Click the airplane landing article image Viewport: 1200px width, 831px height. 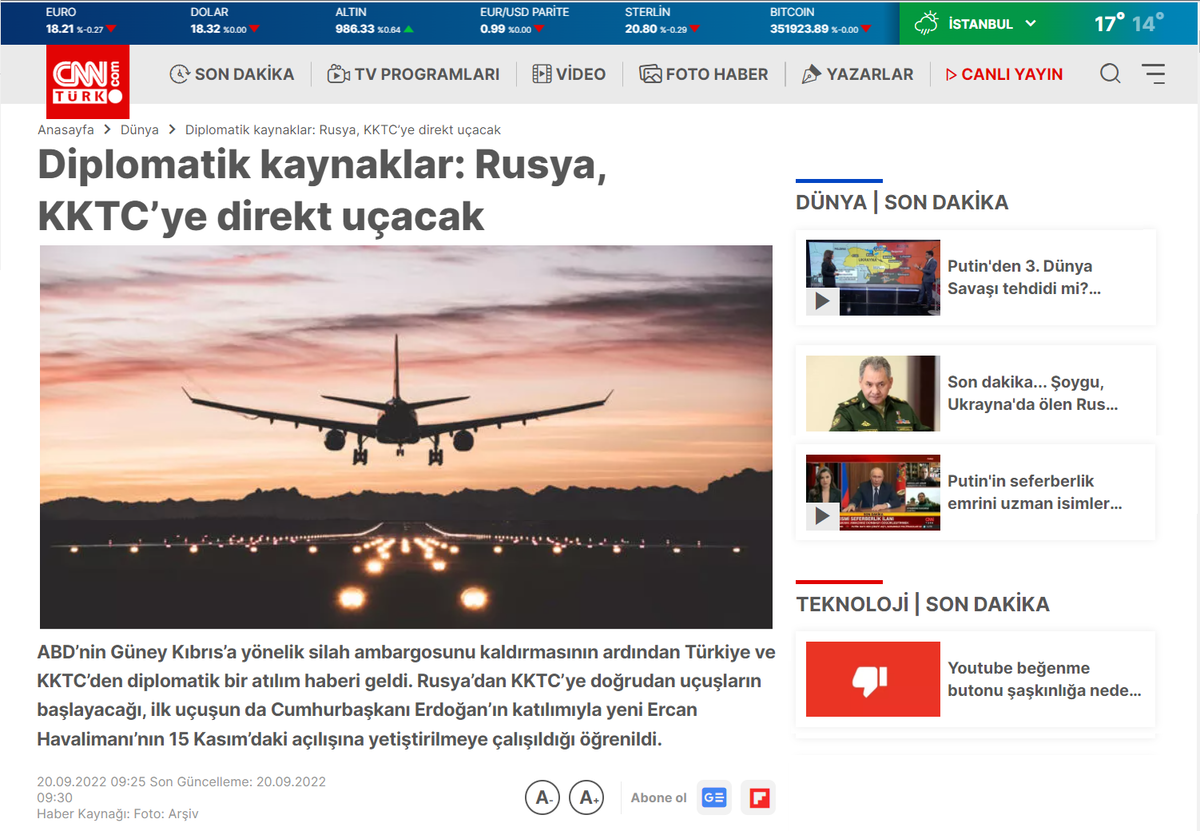click(x=406, y=437)
